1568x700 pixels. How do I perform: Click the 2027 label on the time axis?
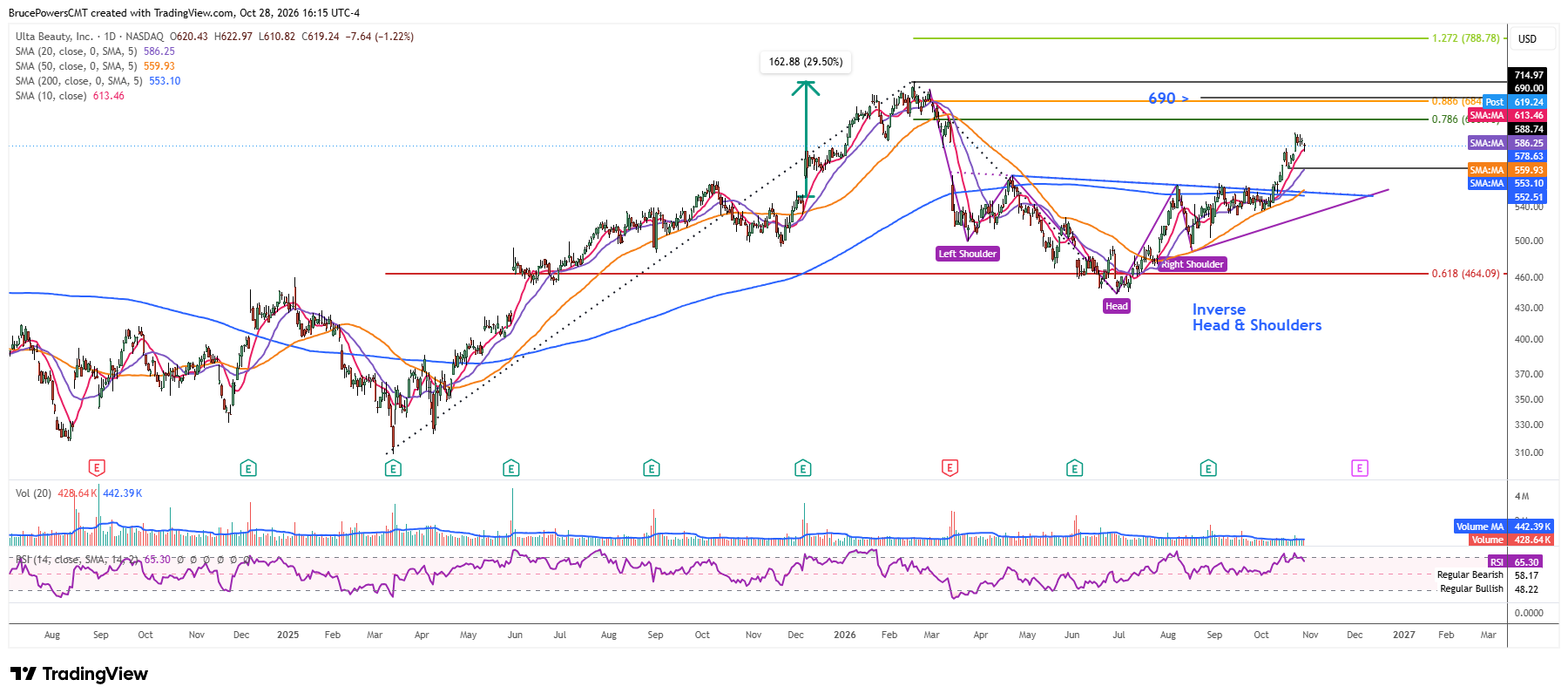tap(1404, 635)
